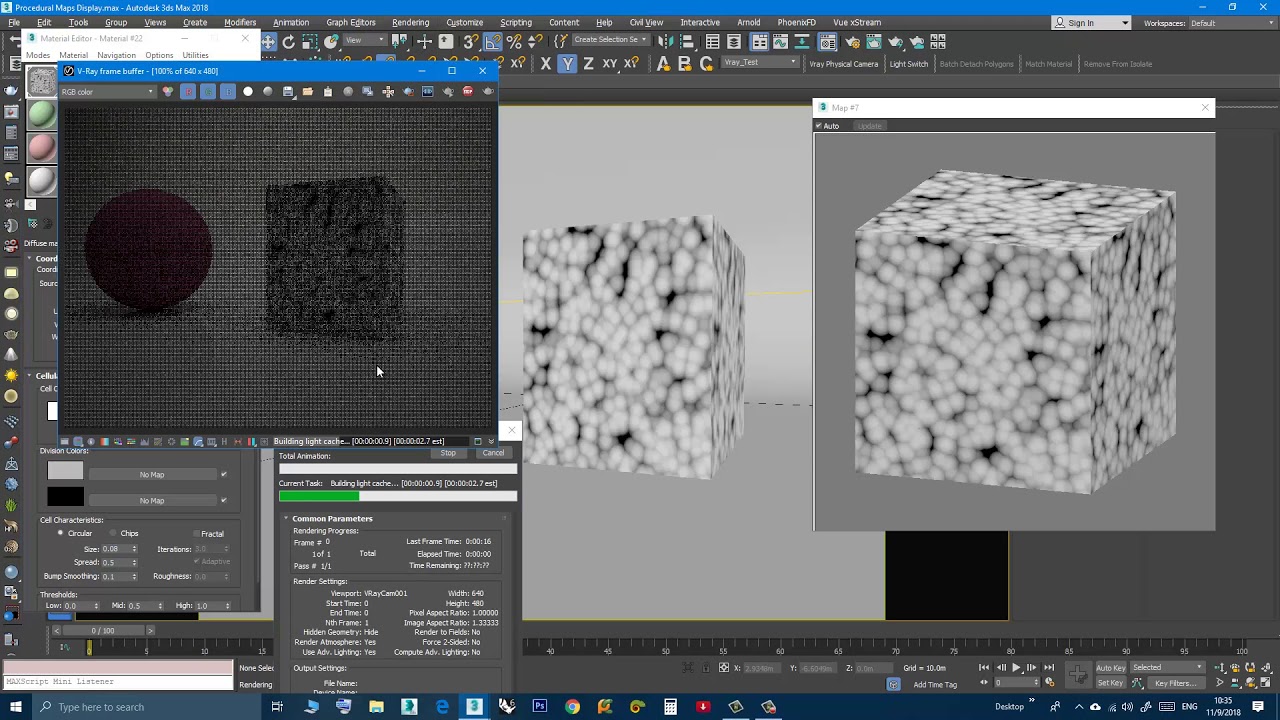Viewport: 1280px width, 720px height.
Task: Open the Material Editor toolbar icon
Action: click(827, 42)
